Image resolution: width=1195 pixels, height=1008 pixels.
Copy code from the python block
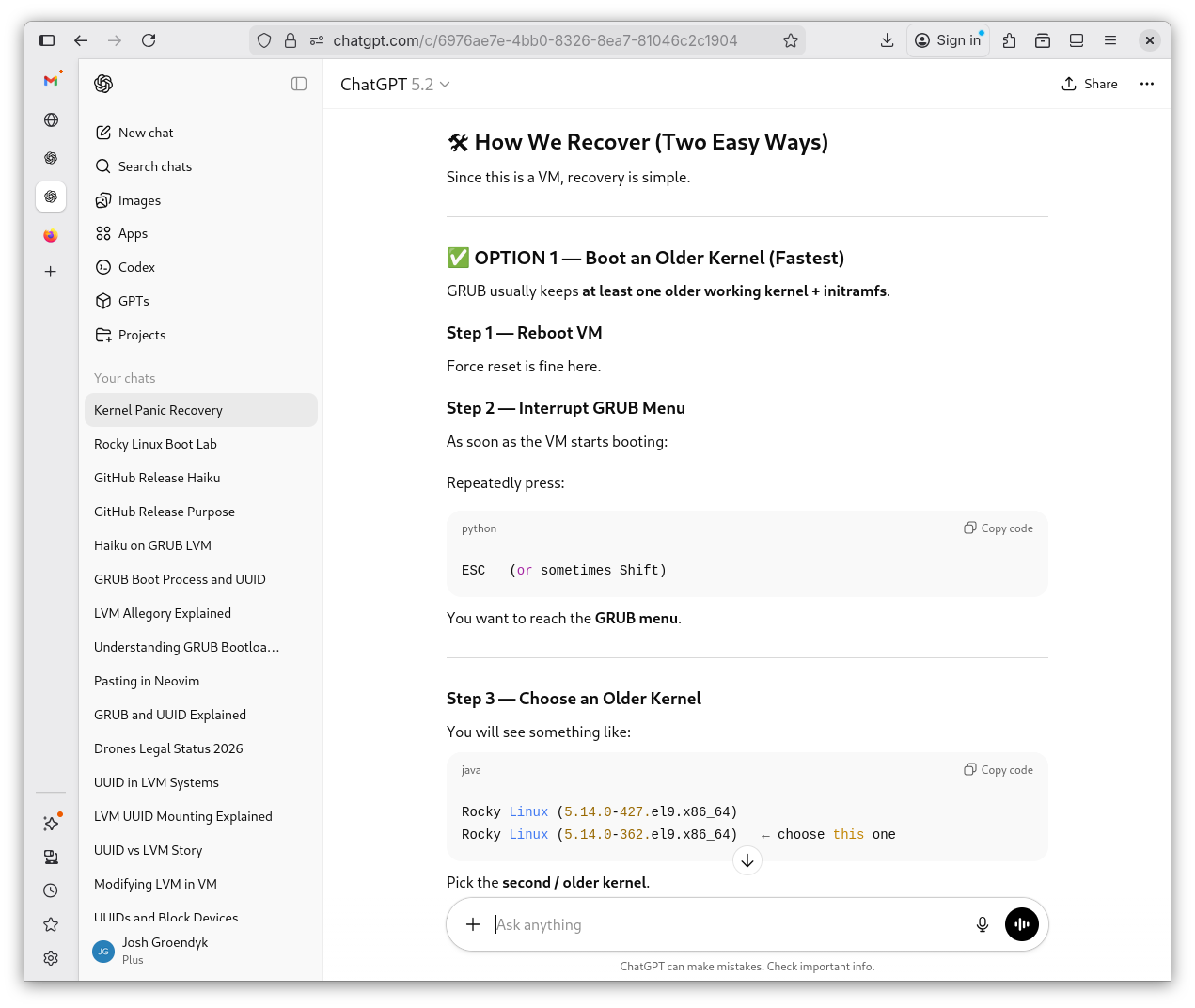click(x=998, y=528)
